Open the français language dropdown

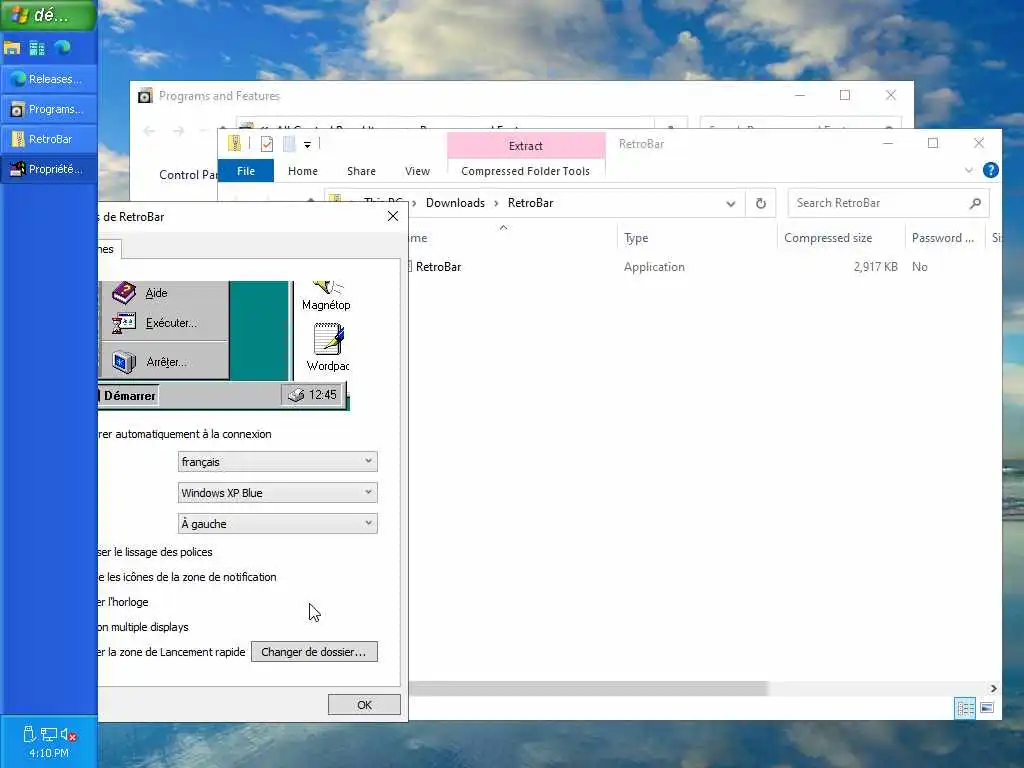coord(278,462)
